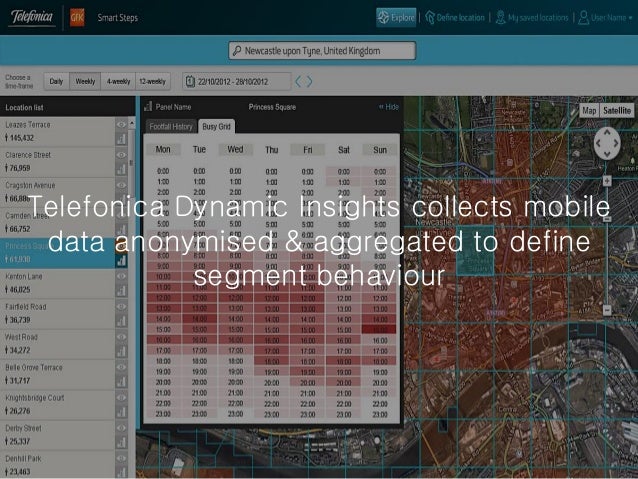This screenshot has width=638, height=479.
Task: Click location list scroll-up arrow
Action: click(x=131, y=122)
